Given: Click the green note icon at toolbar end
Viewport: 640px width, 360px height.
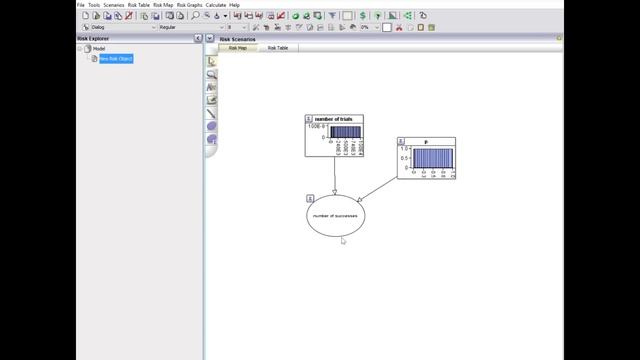Looking at the screenshot, I should [431, 27].
